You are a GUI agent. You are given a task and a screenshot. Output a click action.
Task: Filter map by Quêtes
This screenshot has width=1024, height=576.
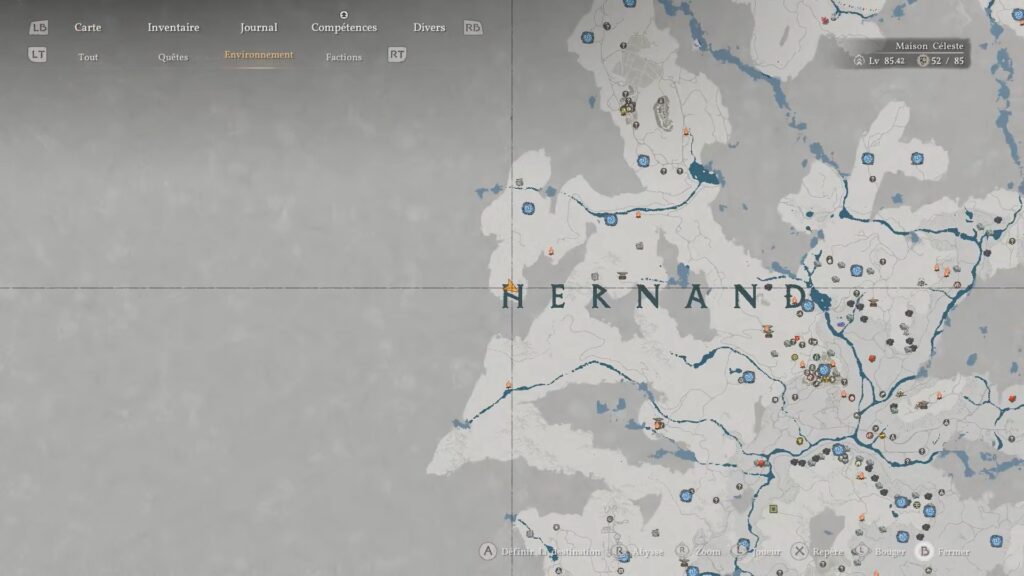point(172,57)
